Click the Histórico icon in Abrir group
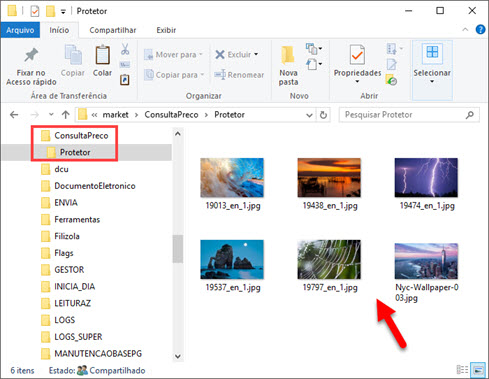Screen dimensions: 489x379 tap(391, 80)
